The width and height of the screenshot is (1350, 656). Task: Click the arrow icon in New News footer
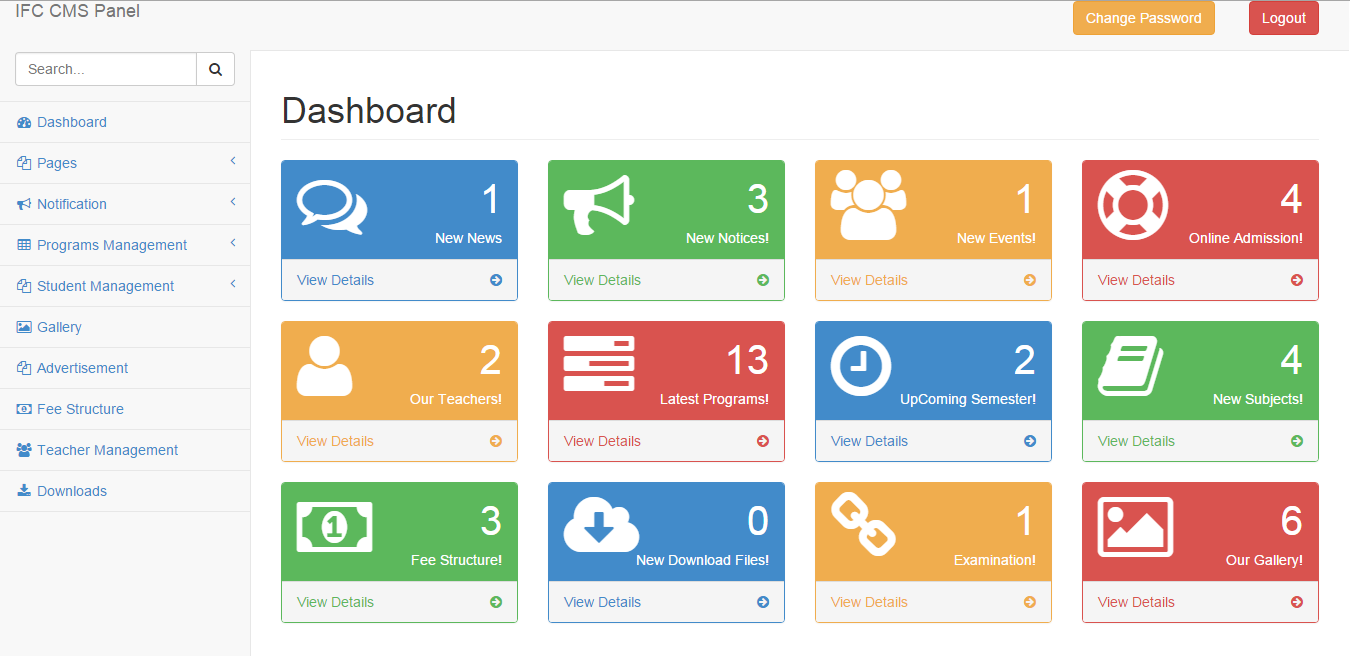coord(496,280)
